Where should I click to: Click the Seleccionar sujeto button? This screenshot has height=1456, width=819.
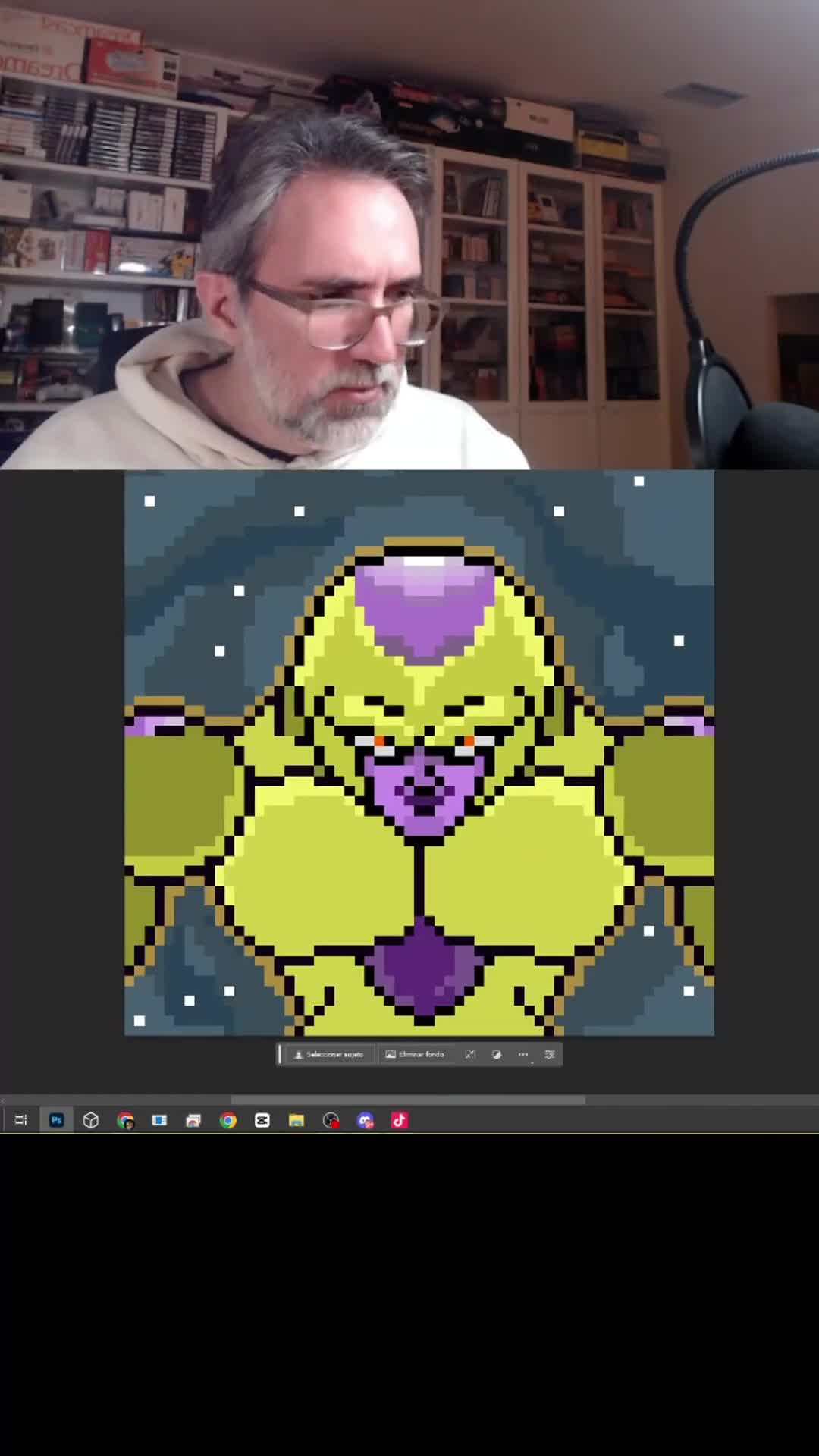(x=328, y=1054)
